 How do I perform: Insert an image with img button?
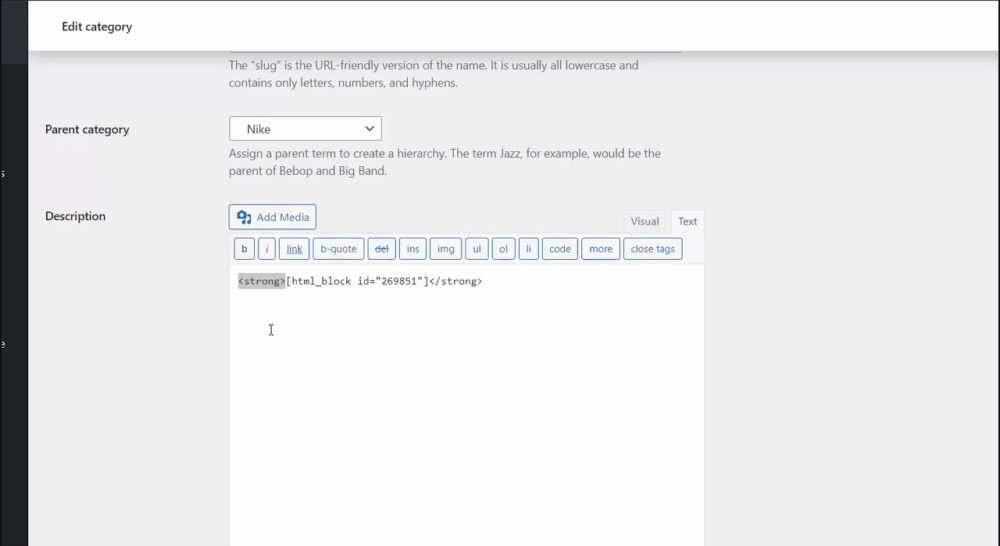pyautogui.click(x=446, y=249)
